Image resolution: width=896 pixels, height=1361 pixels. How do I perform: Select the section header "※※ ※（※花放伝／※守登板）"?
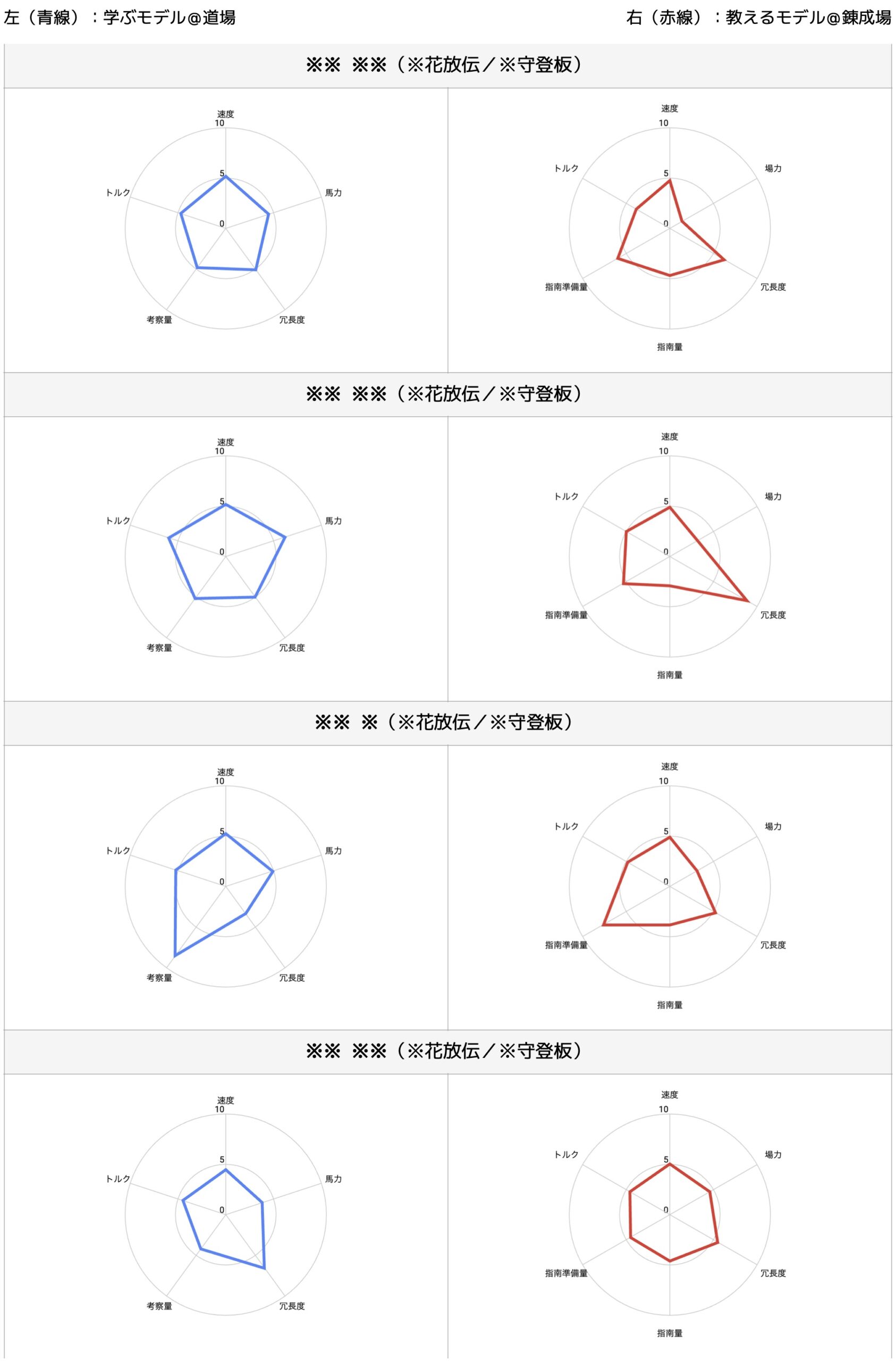[444, 722]
